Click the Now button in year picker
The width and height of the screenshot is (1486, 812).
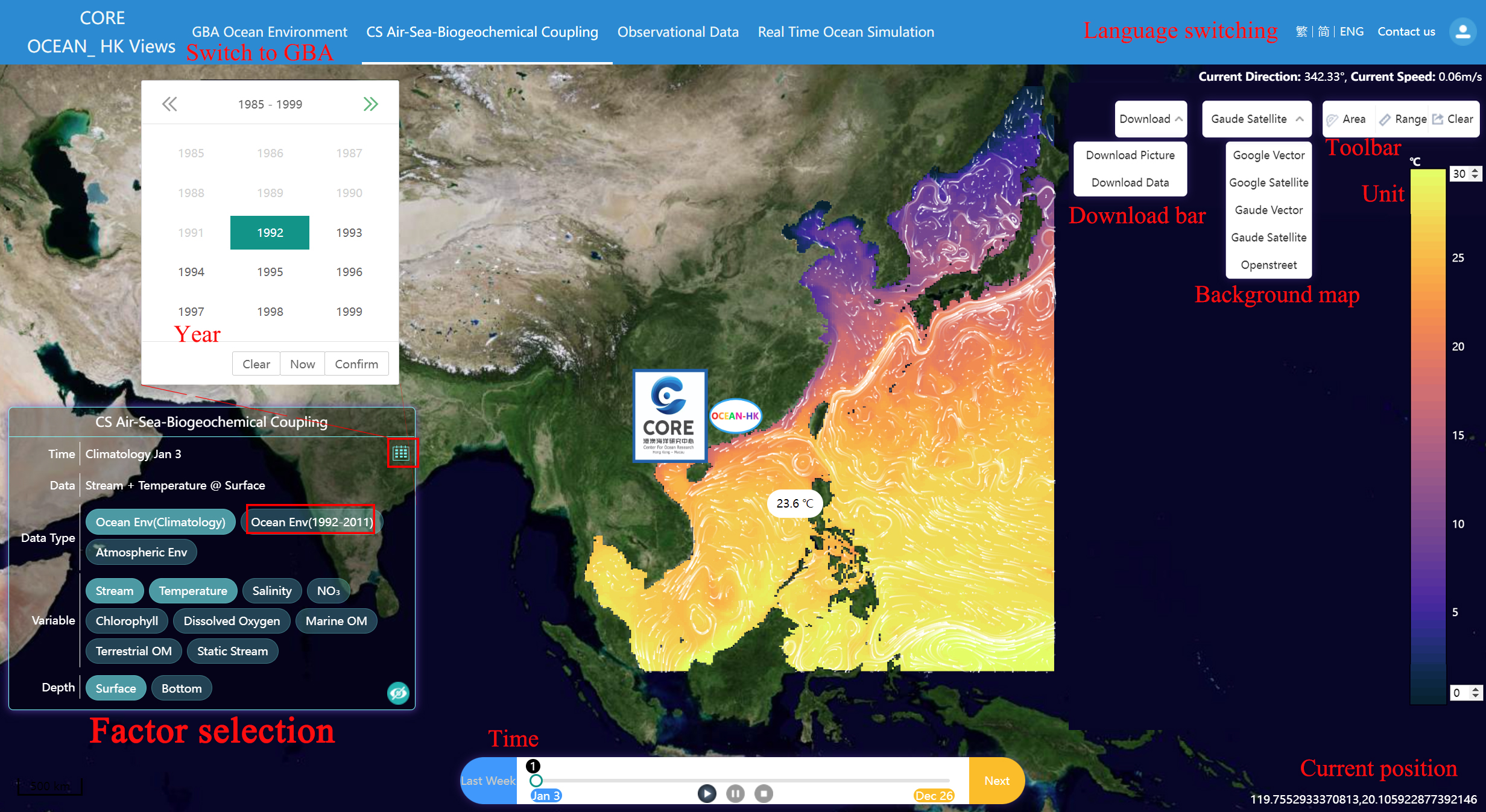point(303,364)
